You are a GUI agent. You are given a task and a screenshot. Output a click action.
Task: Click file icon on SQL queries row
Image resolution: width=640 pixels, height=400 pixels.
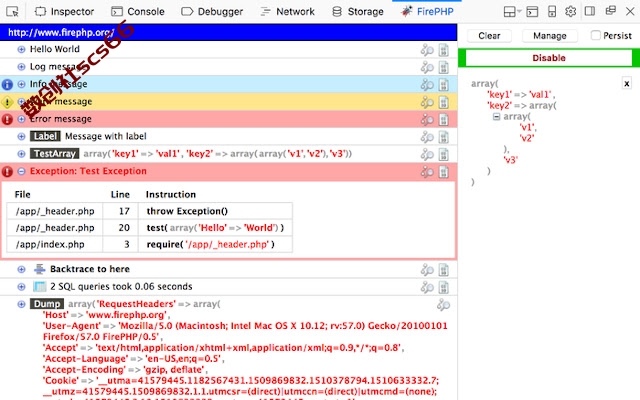click(444, 287)
